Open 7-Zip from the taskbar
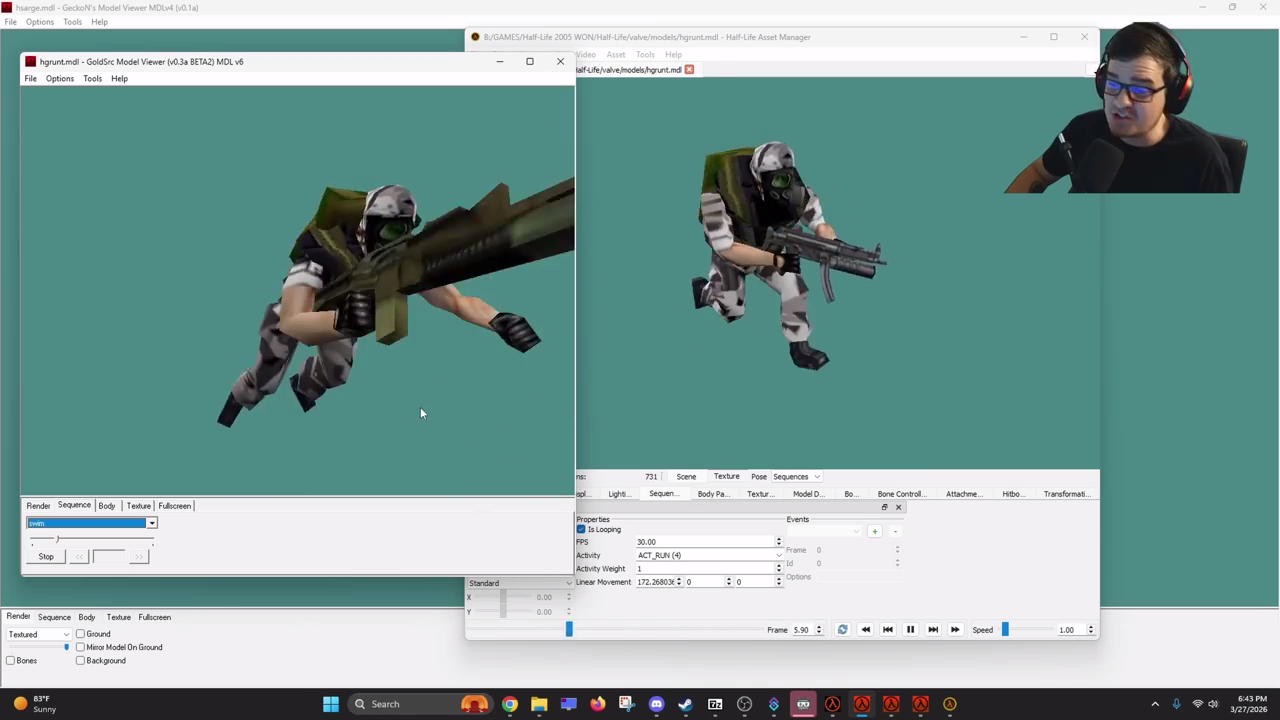The height and width of the screenshot is (720, 1280). point(715,704)
